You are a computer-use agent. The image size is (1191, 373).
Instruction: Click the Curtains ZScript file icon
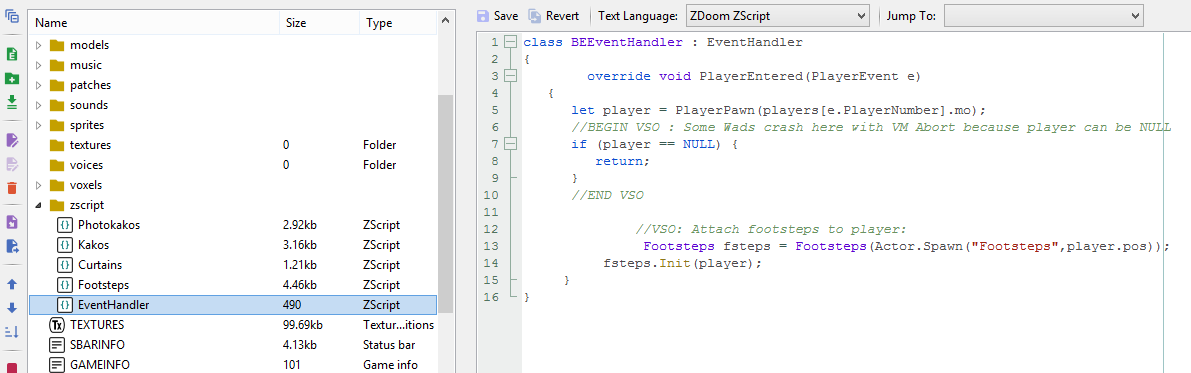(x=65, y=265)
